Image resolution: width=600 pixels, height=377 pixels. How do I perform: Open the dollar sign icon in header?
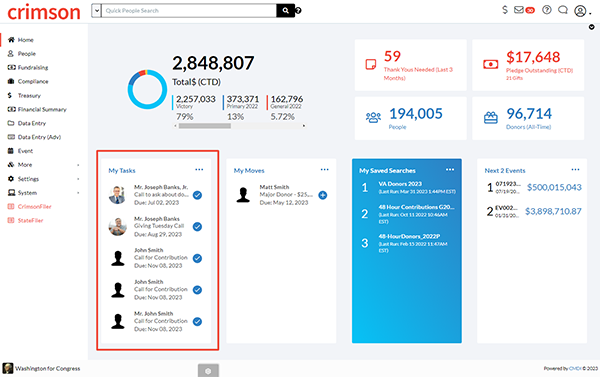[x=505, y=10]
